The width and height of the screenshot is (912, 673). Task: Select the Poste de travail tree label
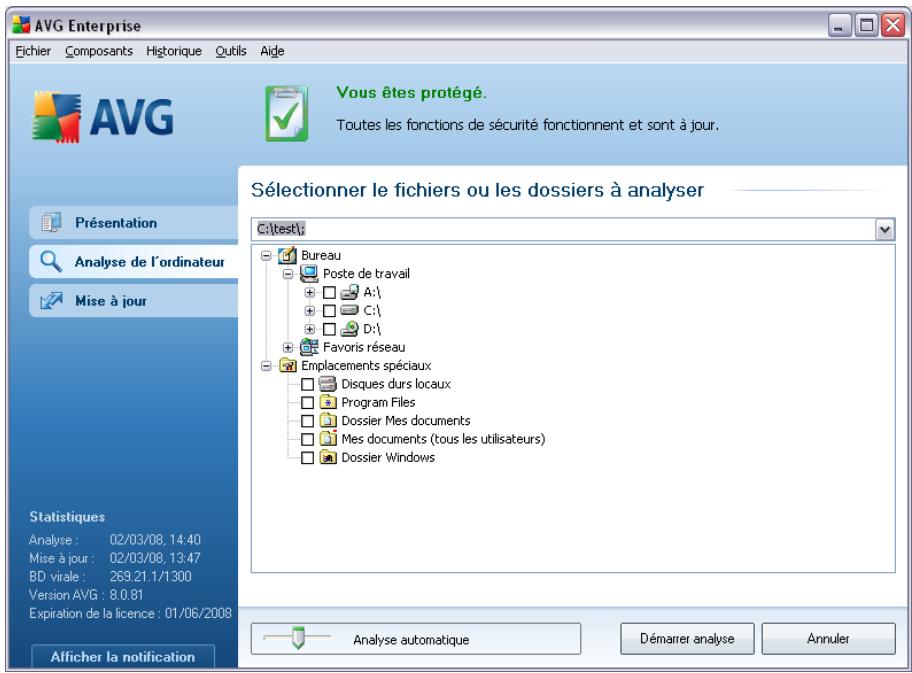[366, 273]
